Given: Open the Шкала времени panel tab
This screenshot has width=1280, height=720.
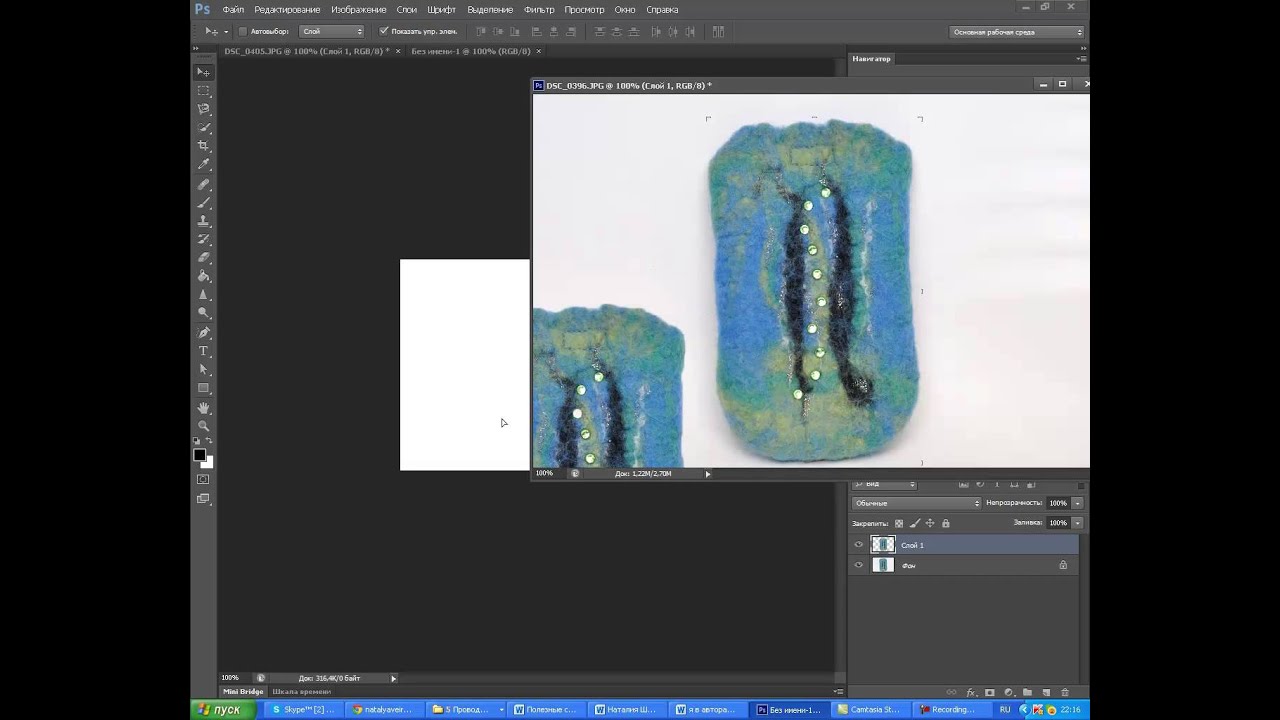Looking at the screenshot, I should click(x=301, y=691).
